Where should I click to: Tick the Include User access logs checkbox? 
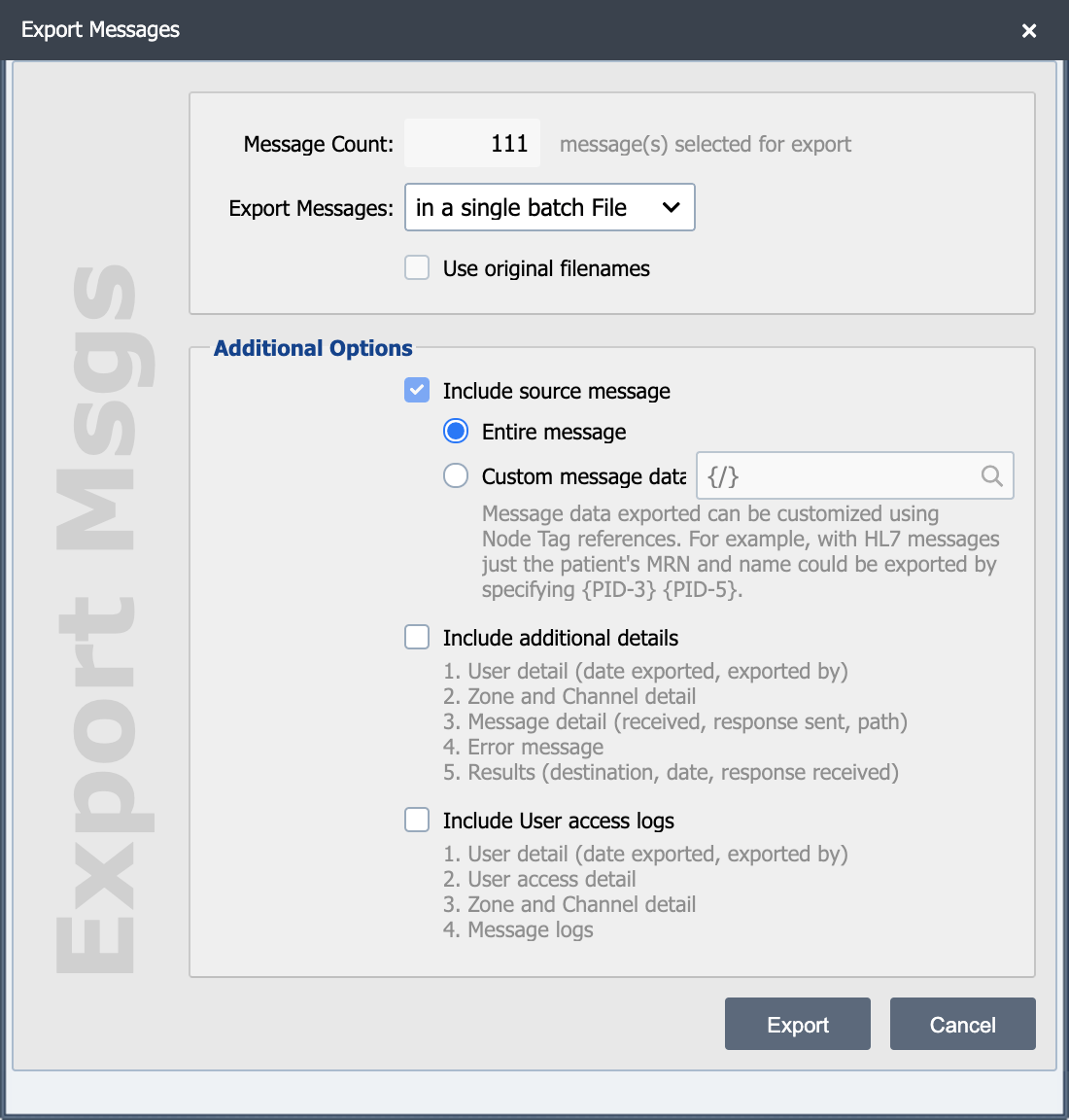pos(417,820)
